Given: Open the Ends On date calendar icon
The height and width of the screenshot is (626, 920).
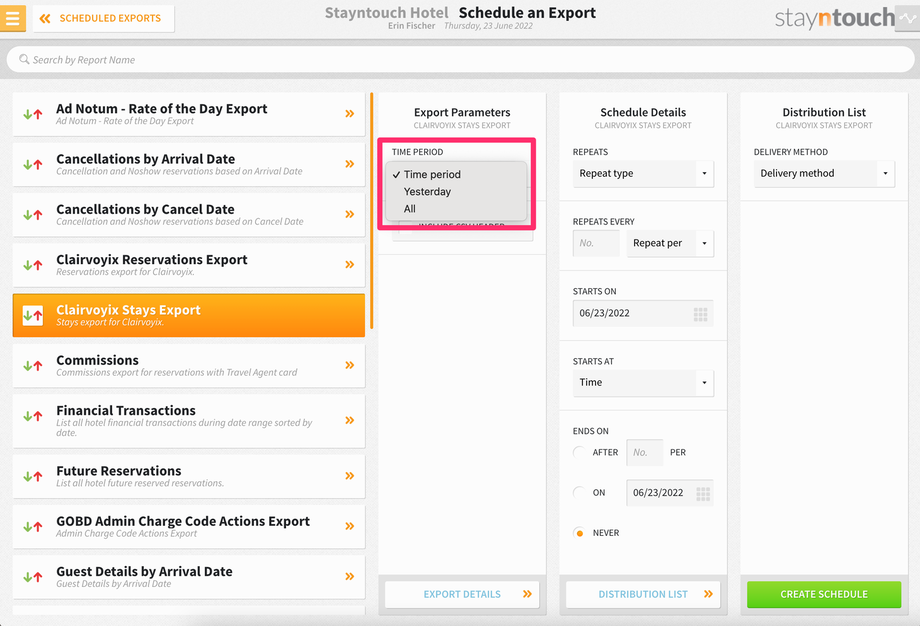Looking at the screenshot, I should pos(703,493).
